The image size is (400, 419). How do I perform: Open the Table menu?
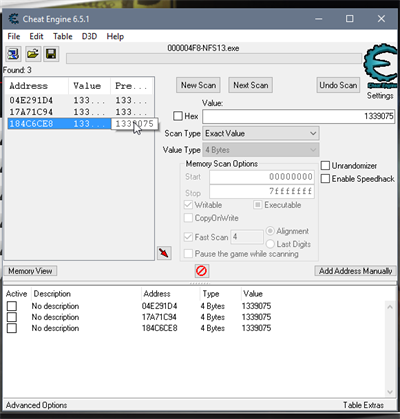point(63,36)
